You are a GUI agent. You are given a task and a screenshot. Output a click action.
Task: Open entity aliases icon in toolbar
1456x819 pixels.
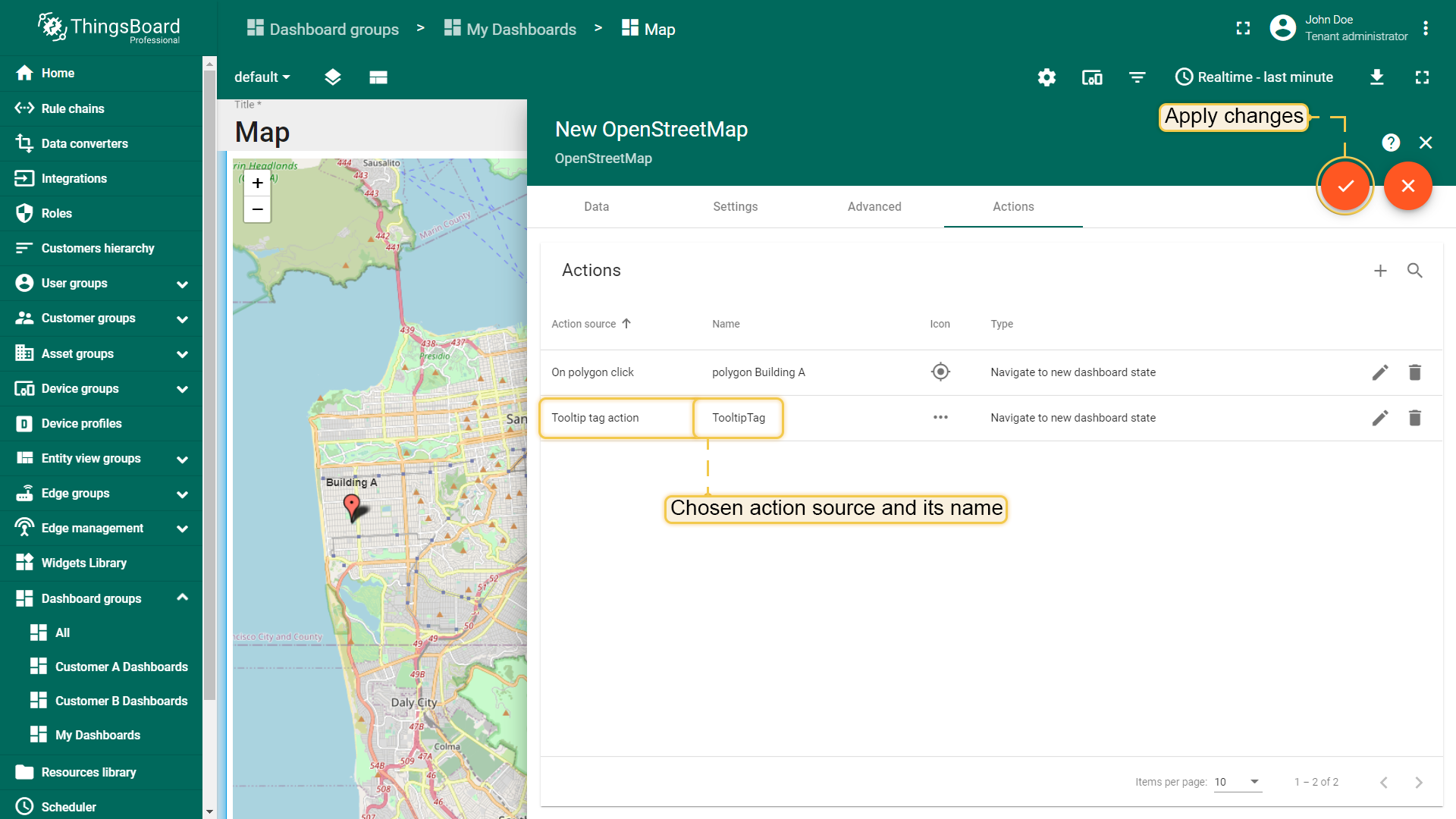click(1092, 77)
